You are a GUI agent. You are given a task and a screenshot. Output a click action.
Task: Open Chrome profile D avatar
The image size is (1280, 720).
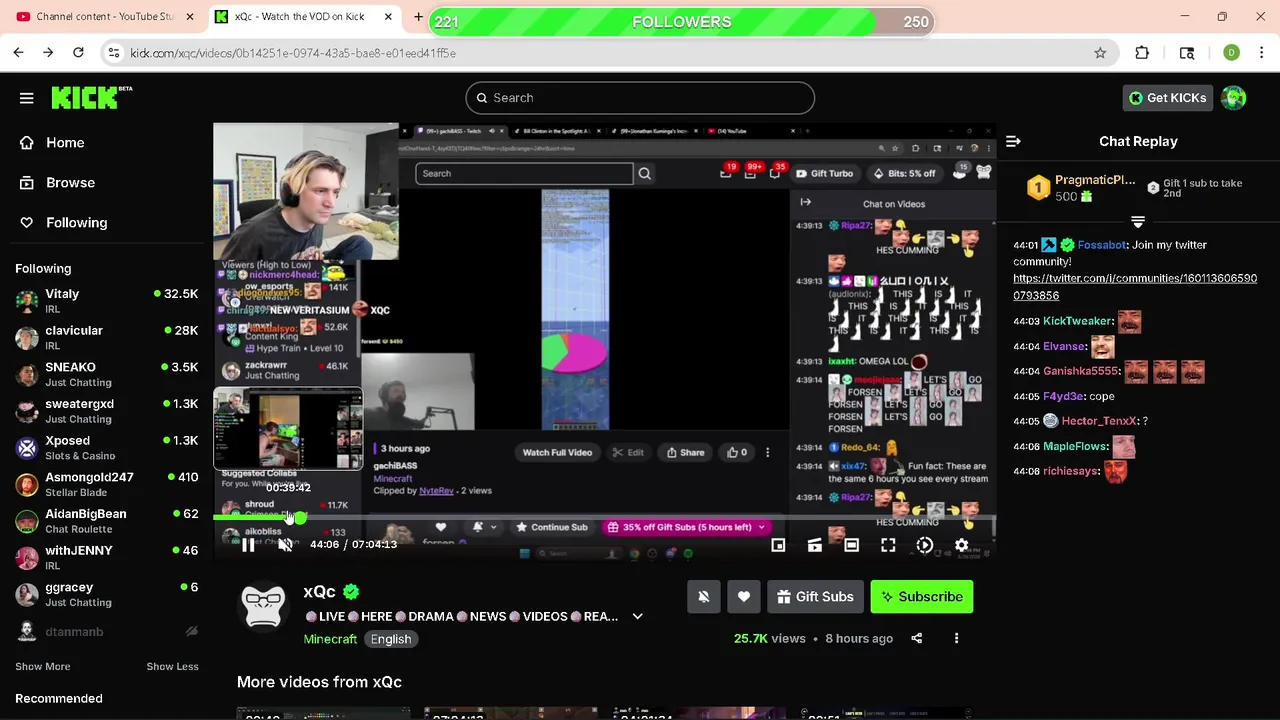tap(1231, 53)
